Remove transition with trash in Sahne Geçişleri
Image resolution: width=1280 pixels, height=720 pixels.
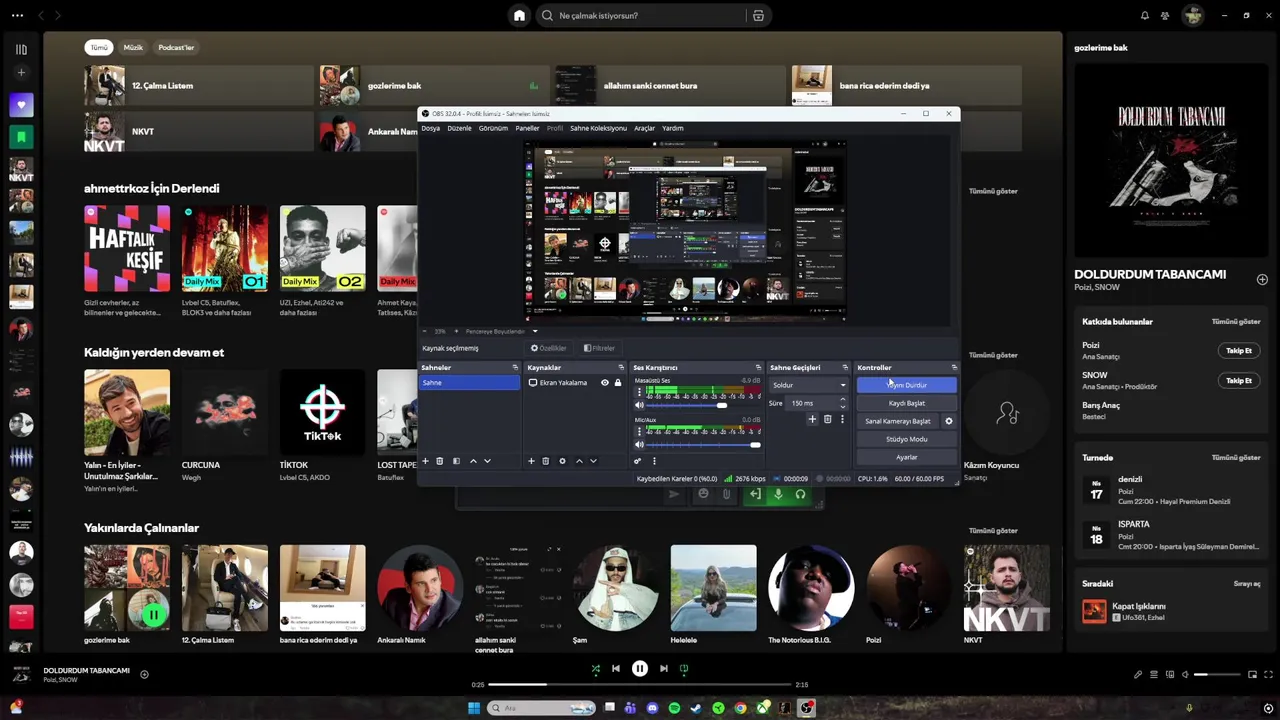coord(827,419)
